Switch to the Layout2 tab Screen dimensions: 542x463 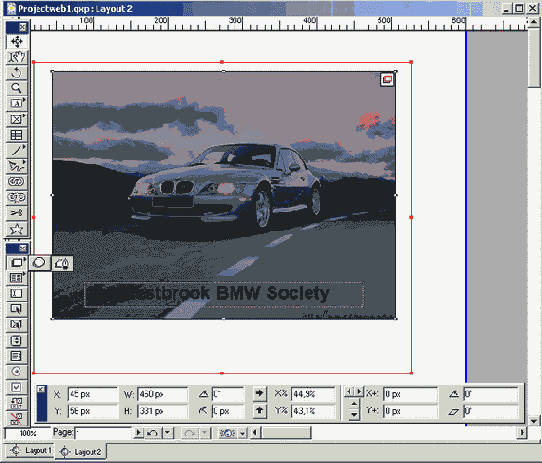[81, 452]
